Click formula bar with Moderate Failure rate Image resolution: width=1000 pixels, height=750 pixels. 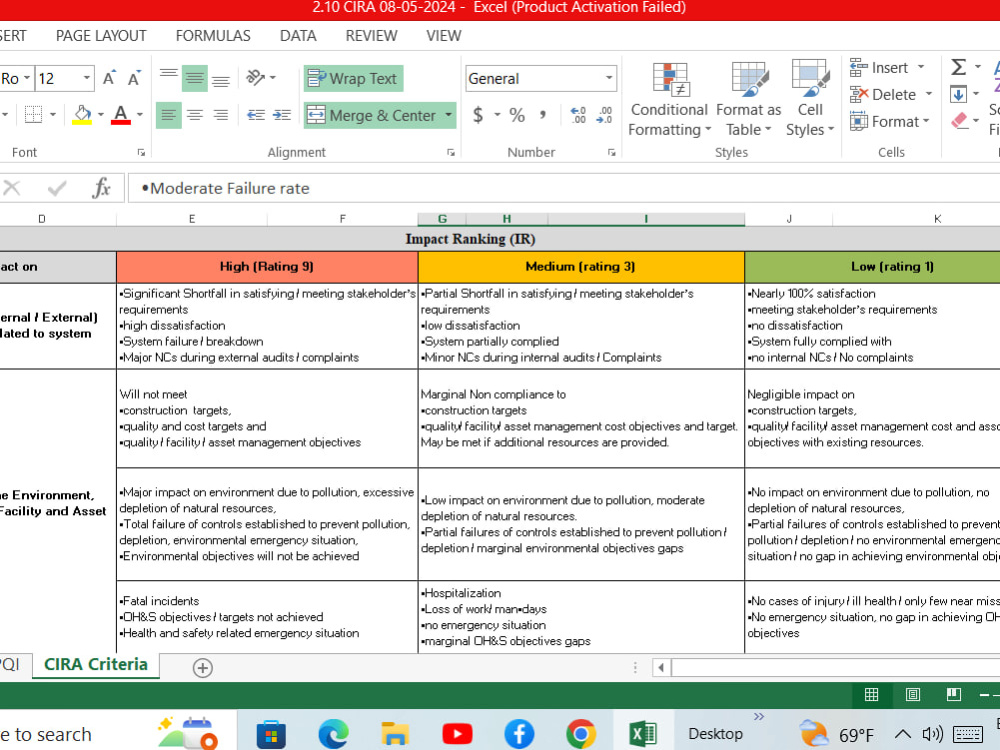[x=564, y=188]
